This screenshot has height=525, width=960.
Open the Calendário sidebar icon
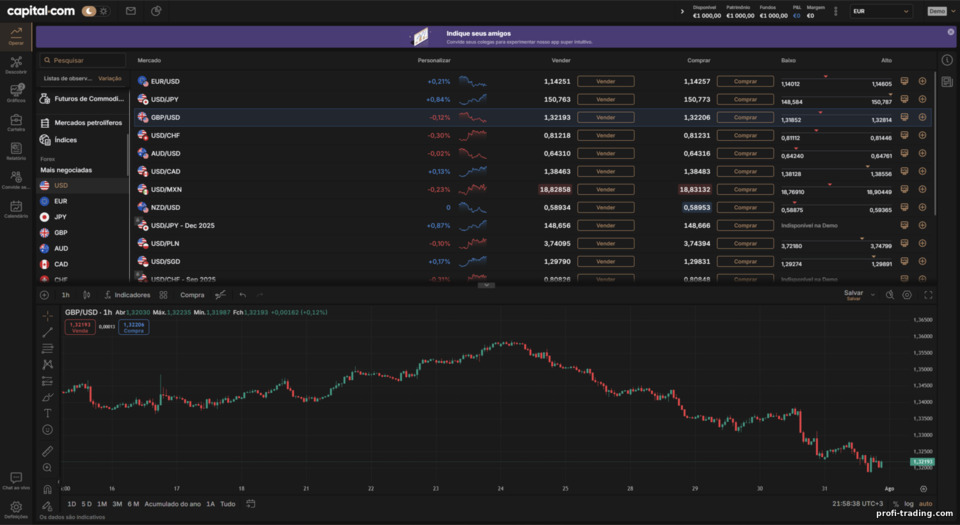pyautogui.click(x=16, y=209)
